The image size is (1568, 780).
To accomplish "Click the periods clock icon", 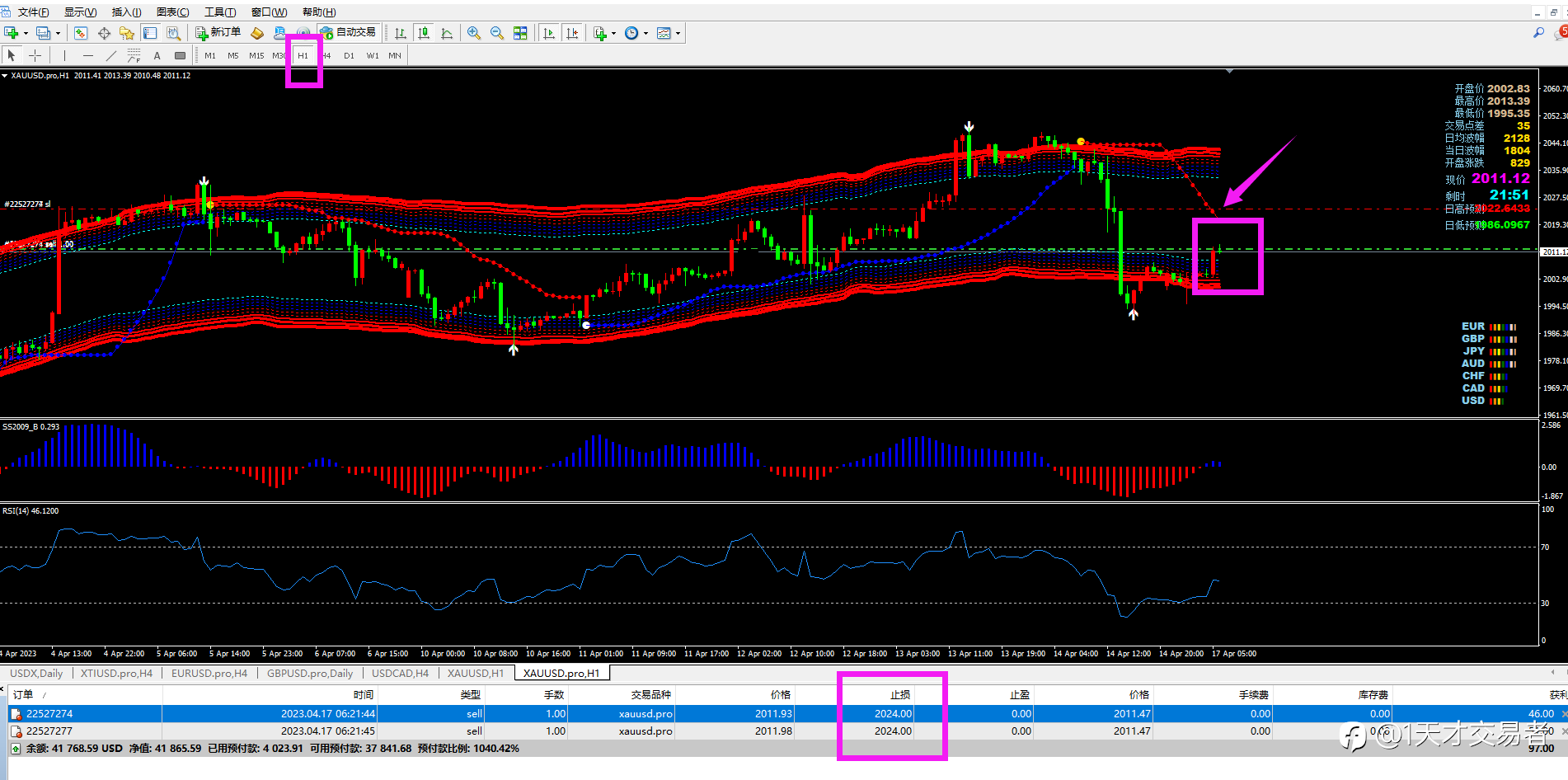I will pos(631,33).
